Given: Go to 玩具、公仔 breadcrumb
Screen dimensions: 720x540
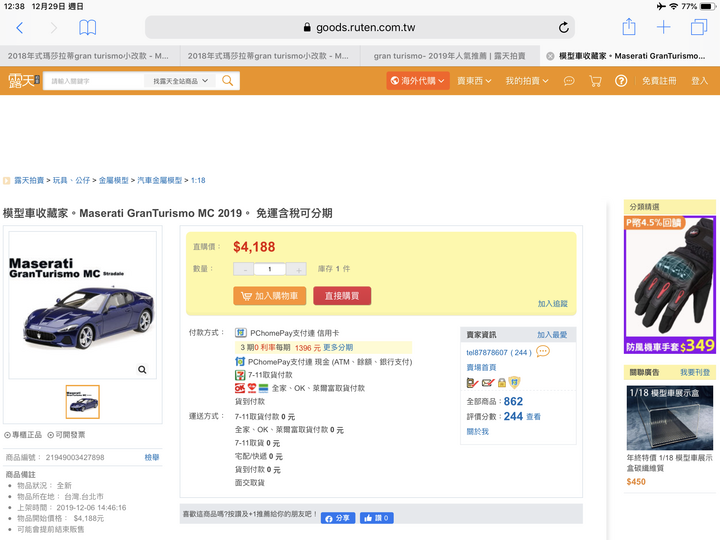Looking at the screenshot, I should point(71,180).
